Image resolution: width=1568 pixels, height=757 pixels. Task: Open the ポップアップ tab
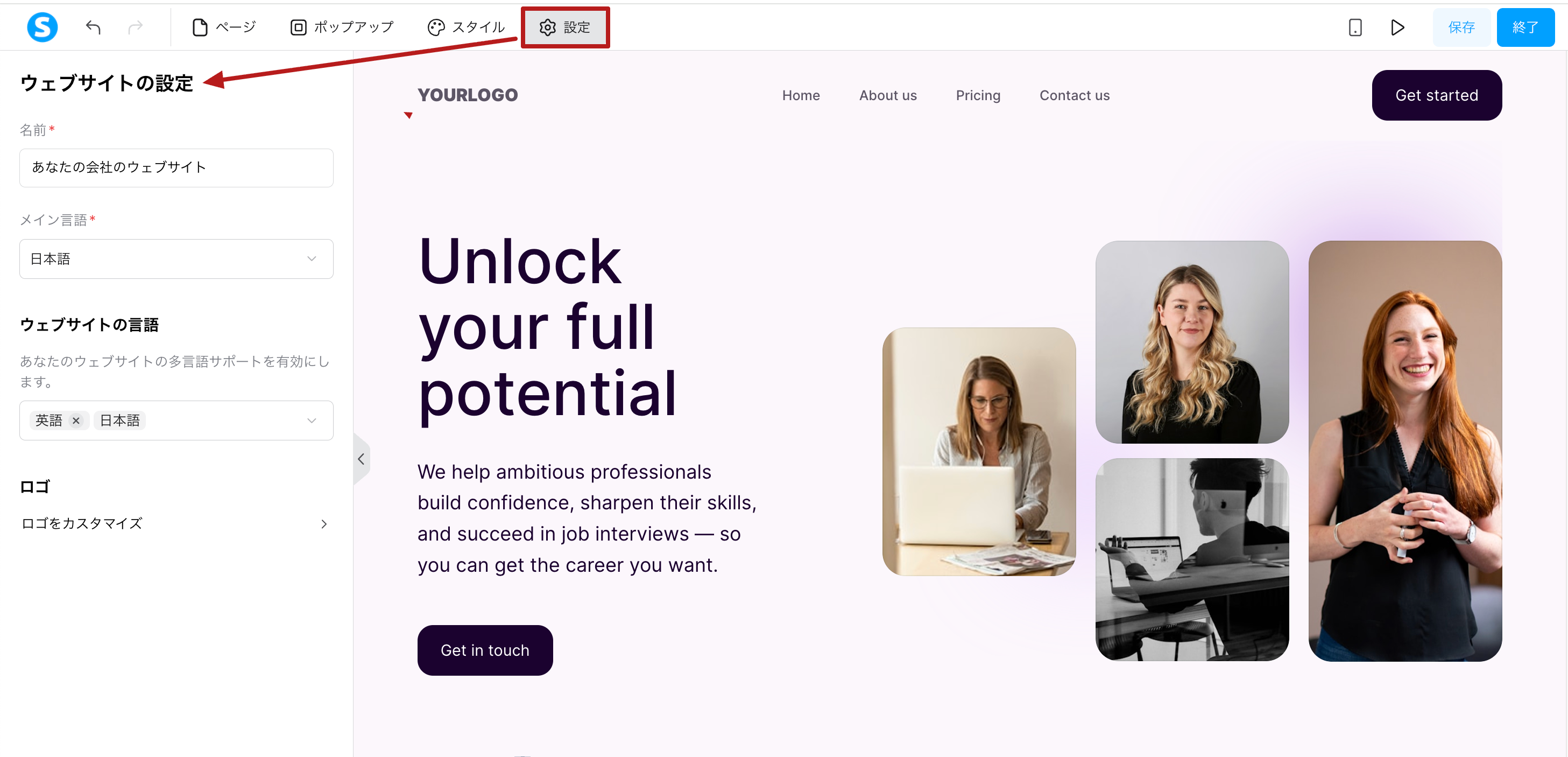click(342, 27)
